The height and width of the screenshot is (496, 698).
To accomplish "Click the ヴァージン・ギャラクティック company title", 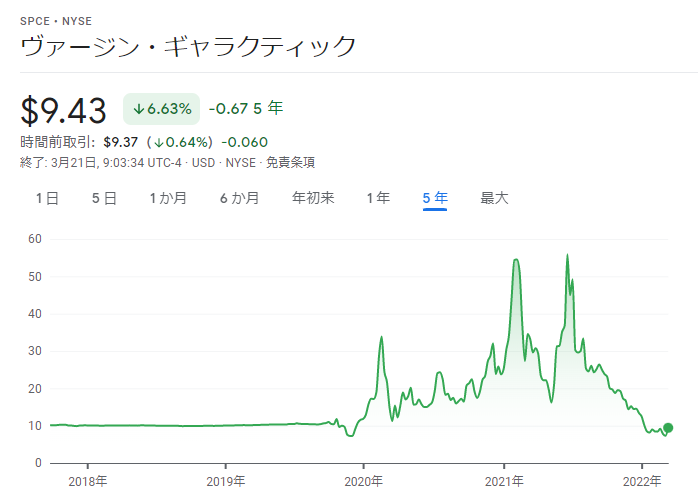I will [188, 46].
